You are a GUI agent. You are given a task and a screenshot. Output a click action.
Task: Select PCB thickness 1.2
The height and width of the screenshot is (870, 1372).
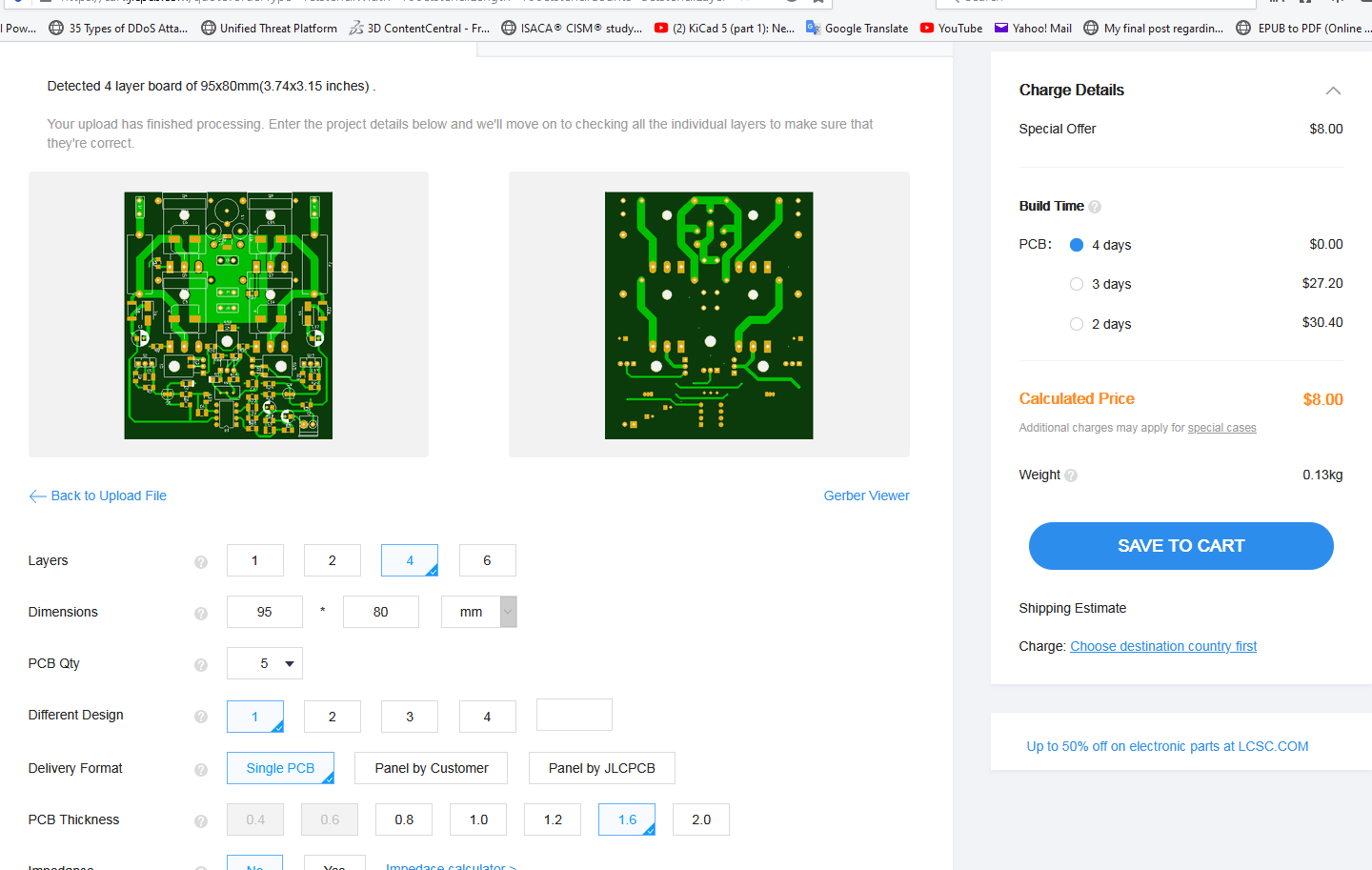(x=553, y=819)
